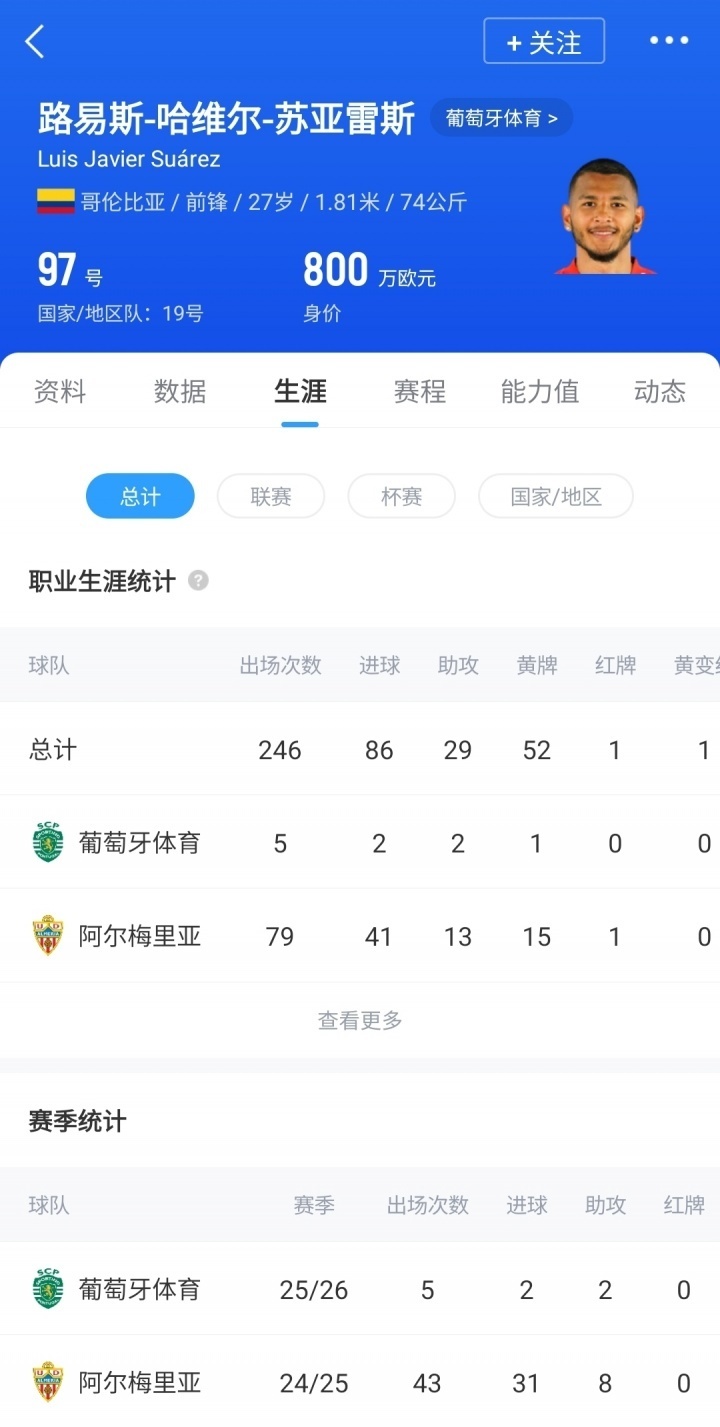Image resolution: width=720 pixels, height=1427 pixels.
Task: Open the 赛程 tab
Action: [419, 392]
